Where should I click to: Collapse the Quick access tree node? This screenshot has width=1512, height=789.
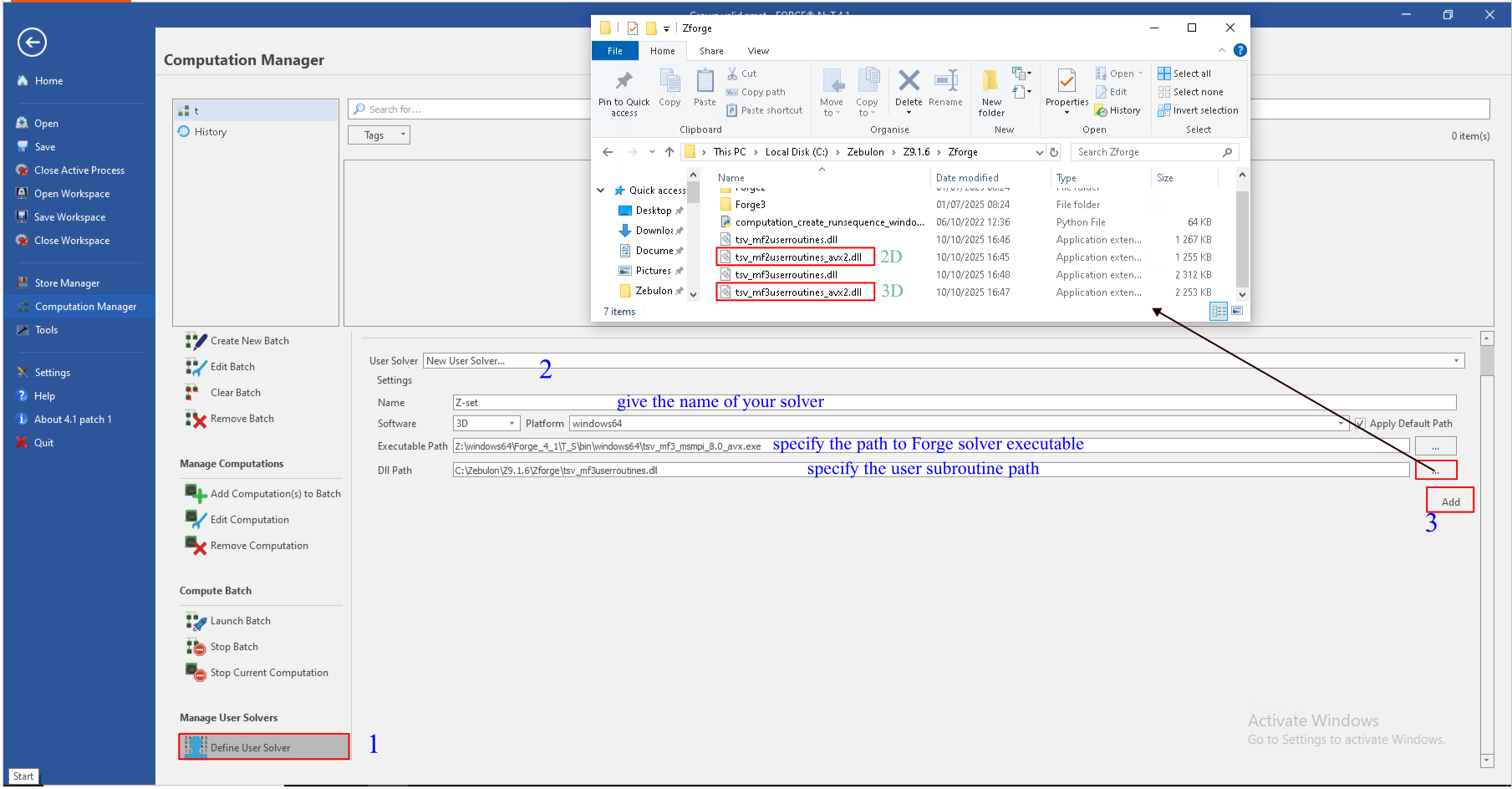point(600,191)
